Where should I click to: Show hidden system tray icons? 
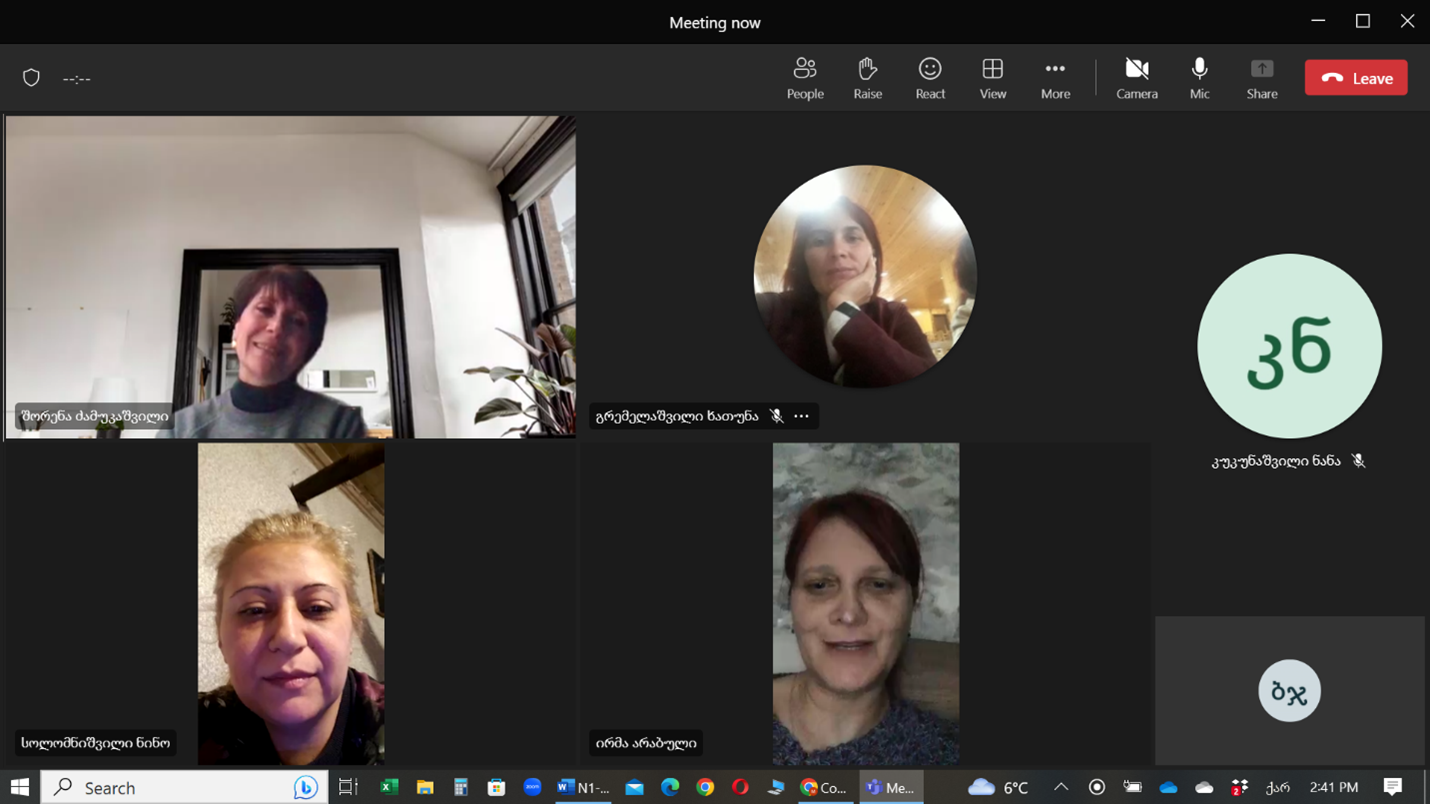(1061, 788)
